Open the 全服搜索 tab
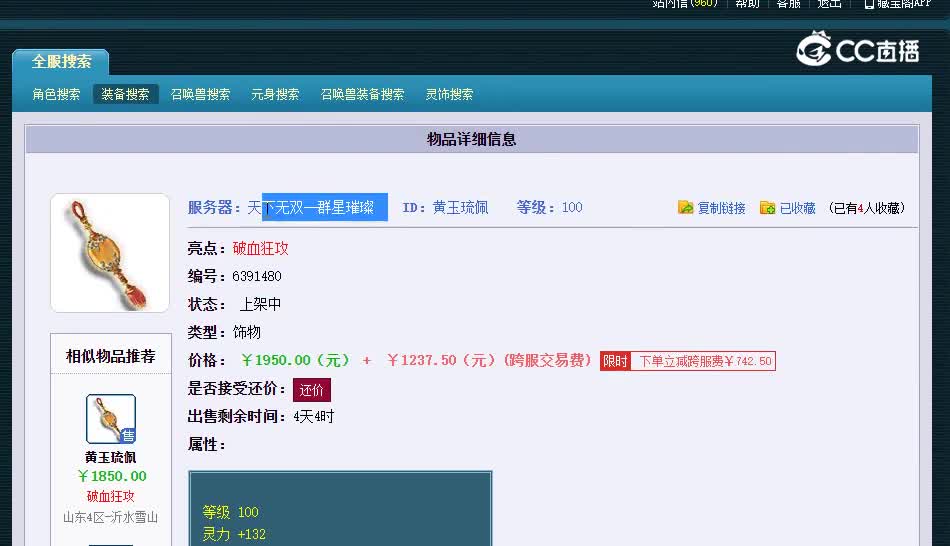 61,62
